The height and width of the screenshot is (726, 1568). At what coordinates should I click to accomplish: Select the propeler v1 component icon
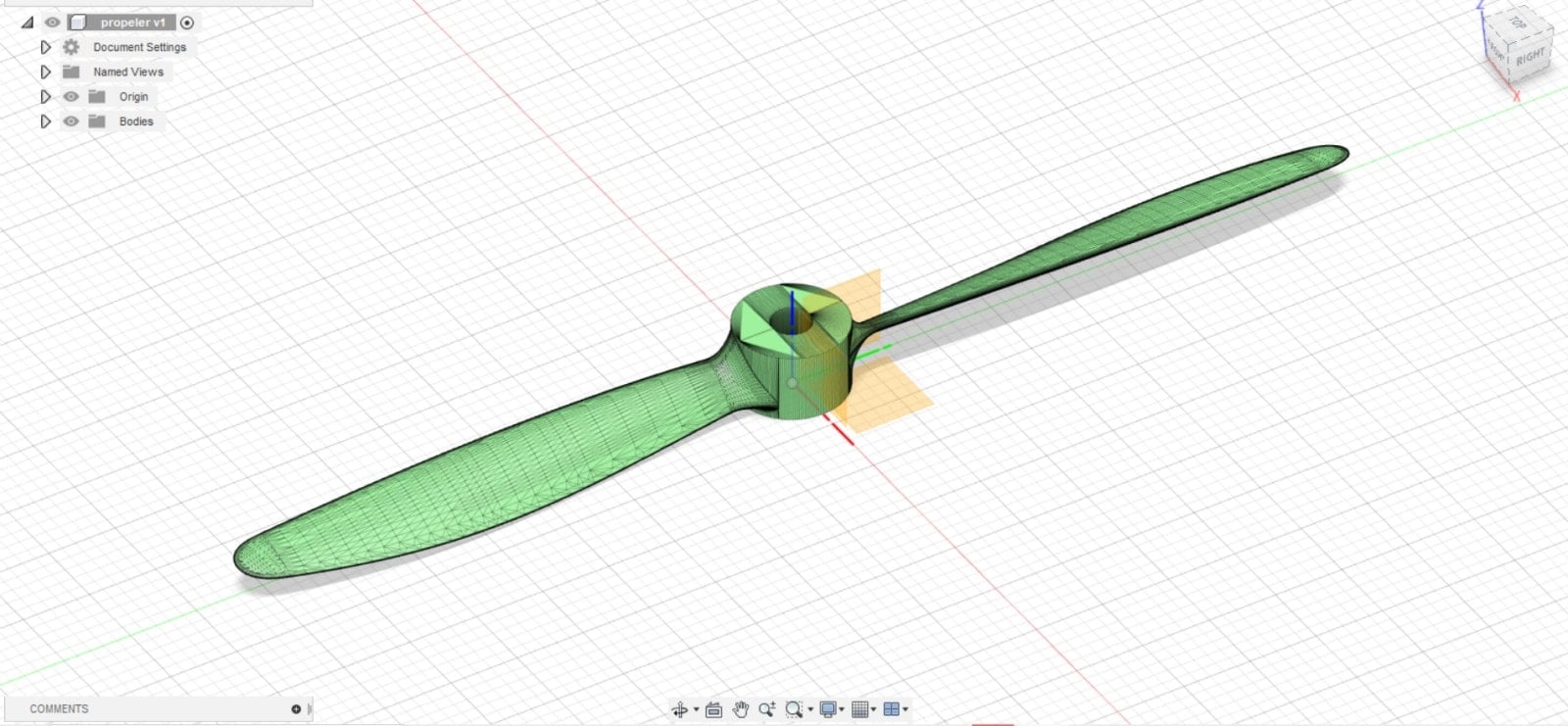point(77,23)
